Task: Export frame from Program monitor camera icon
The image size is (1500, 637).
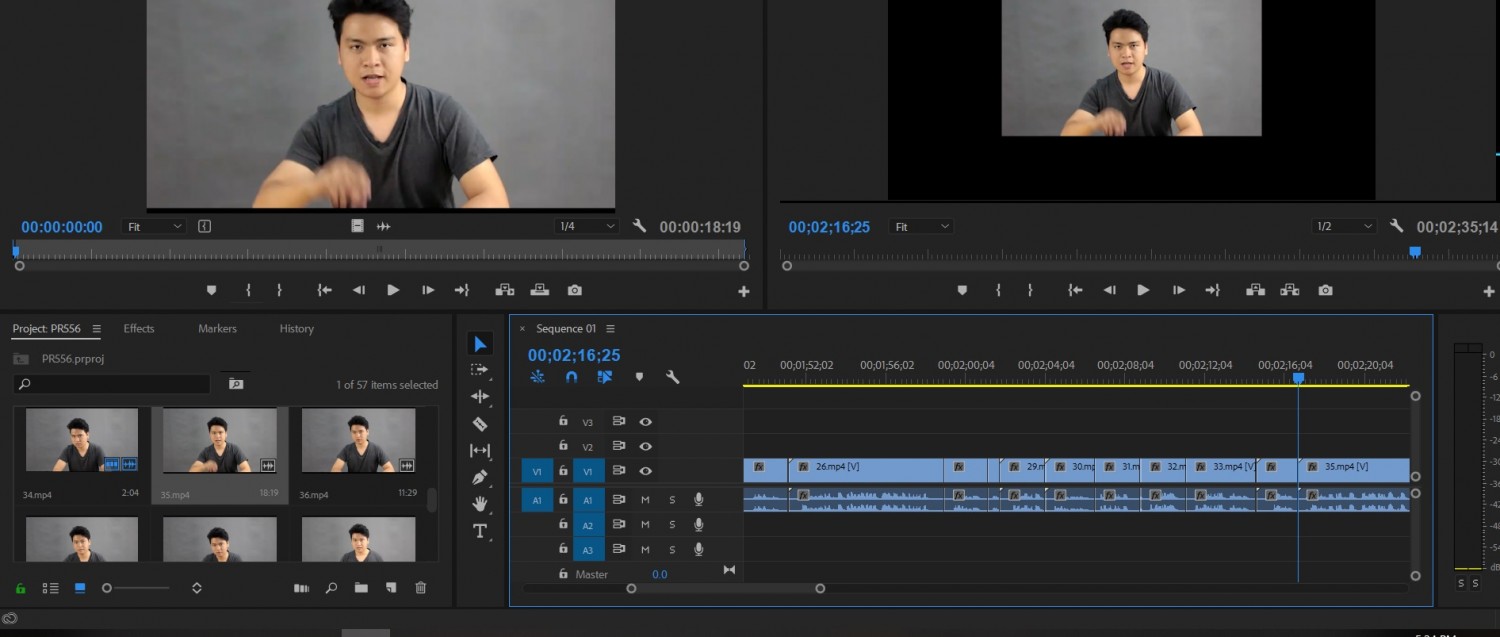Action: pyautogui.click(x=1325, y=290)
